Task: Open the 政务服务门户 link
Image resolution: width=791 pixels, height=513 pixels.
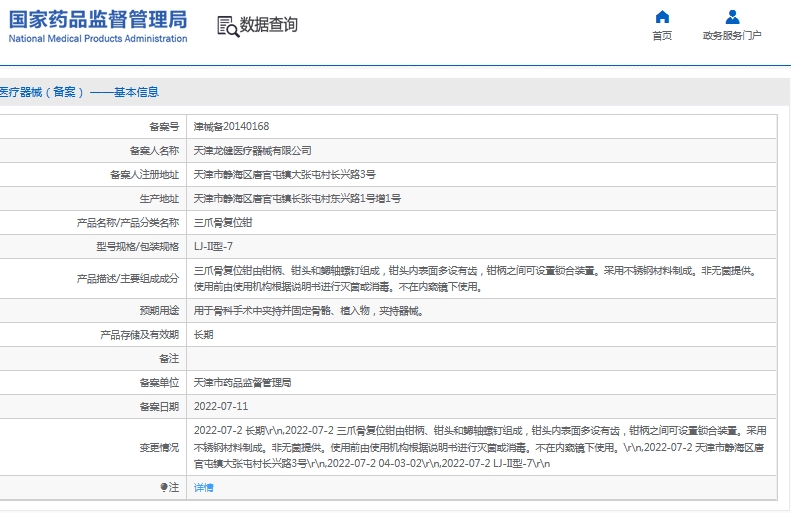Action: tap(732, 35)
